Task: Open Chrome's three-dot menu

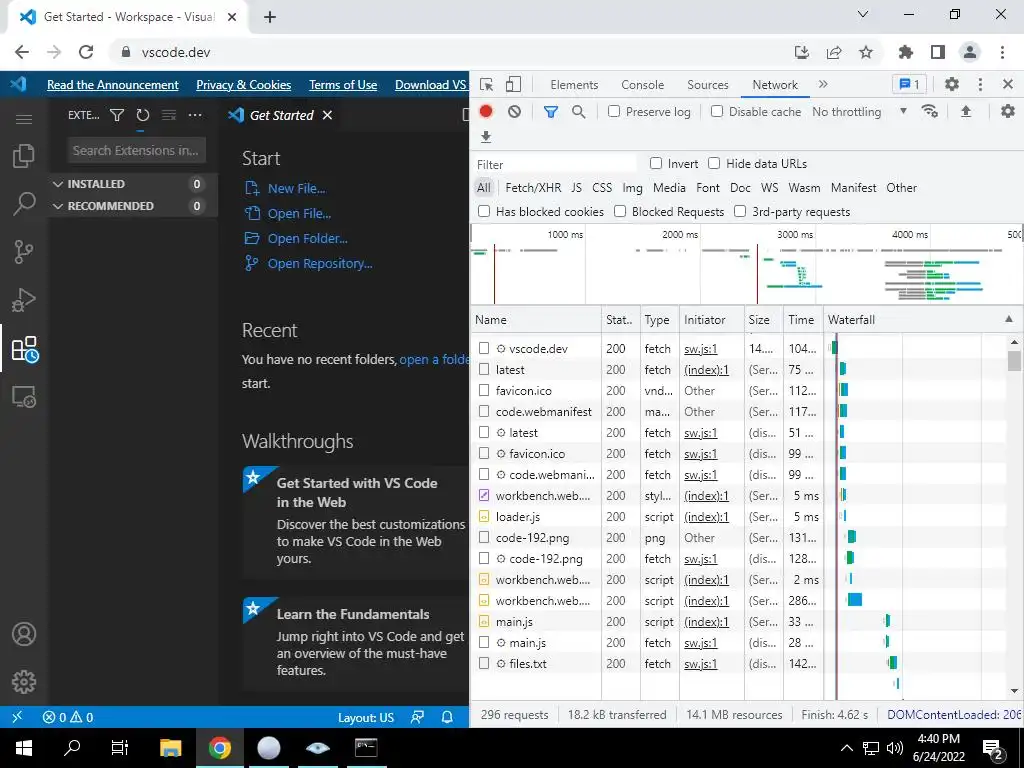Action: coord(1002,52)
